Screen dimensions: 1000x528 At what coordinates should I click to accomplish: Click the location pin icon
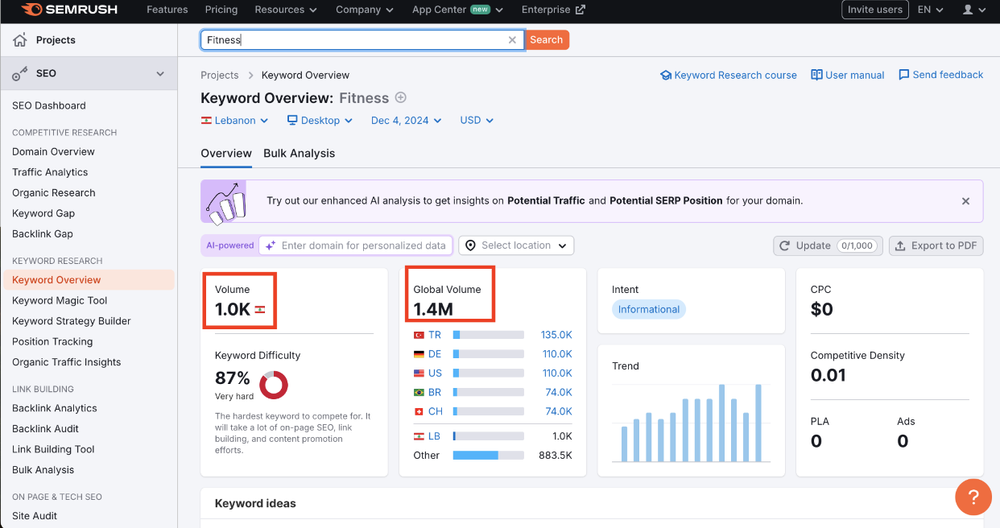point(470,246)
